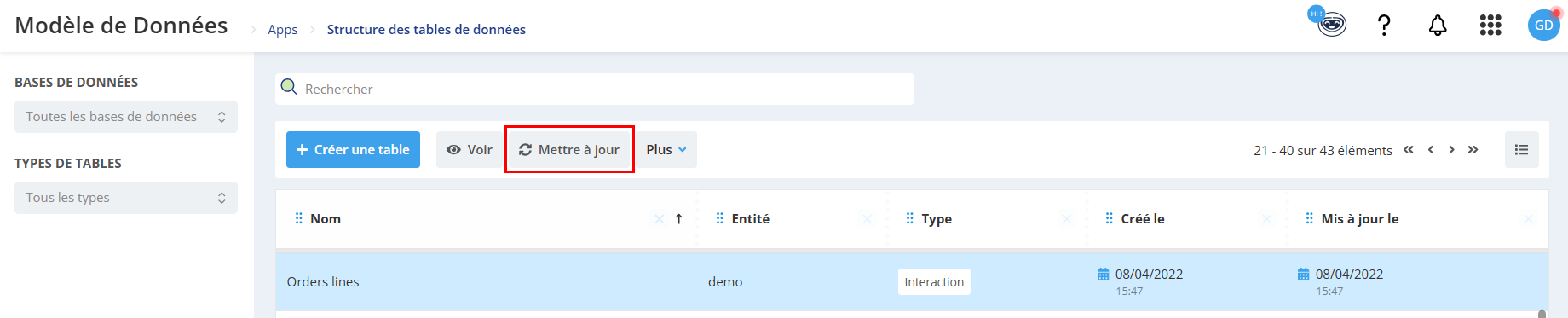Go to previous page arrow
This screenshot has width=1568, height=318.
(1431, 150)
